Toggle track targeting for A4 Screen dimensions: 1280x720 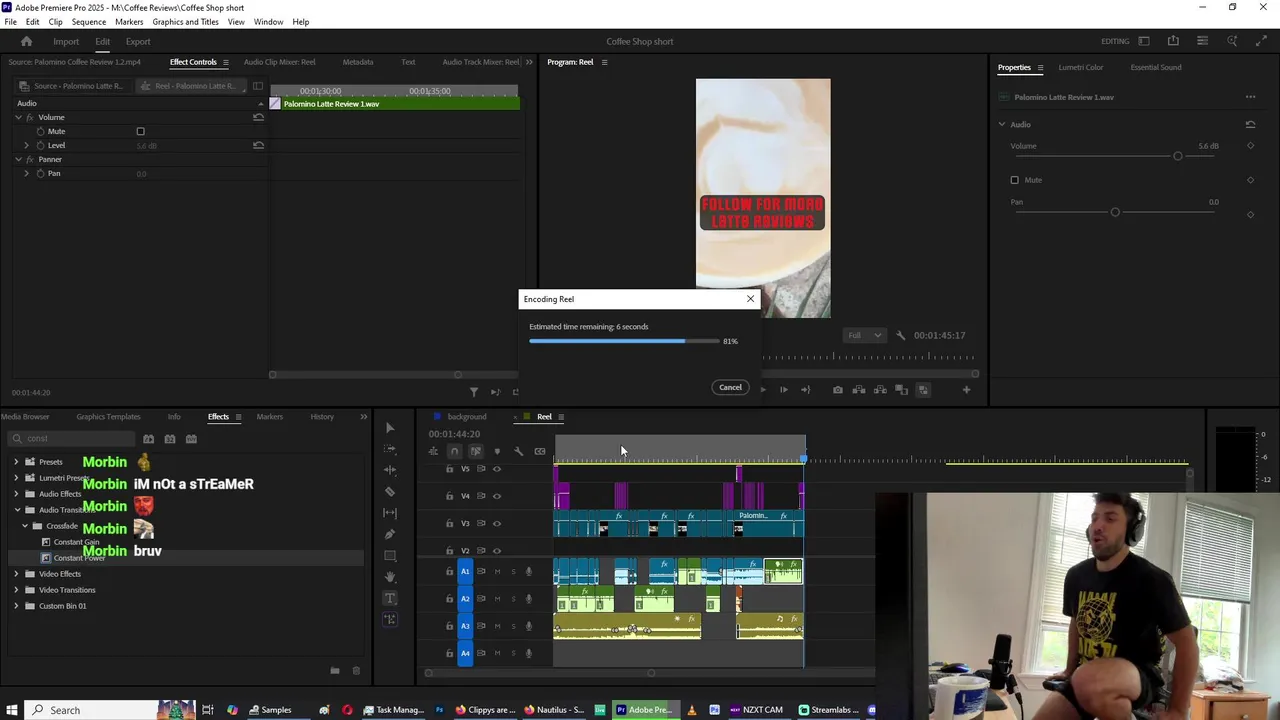[465, 653]
